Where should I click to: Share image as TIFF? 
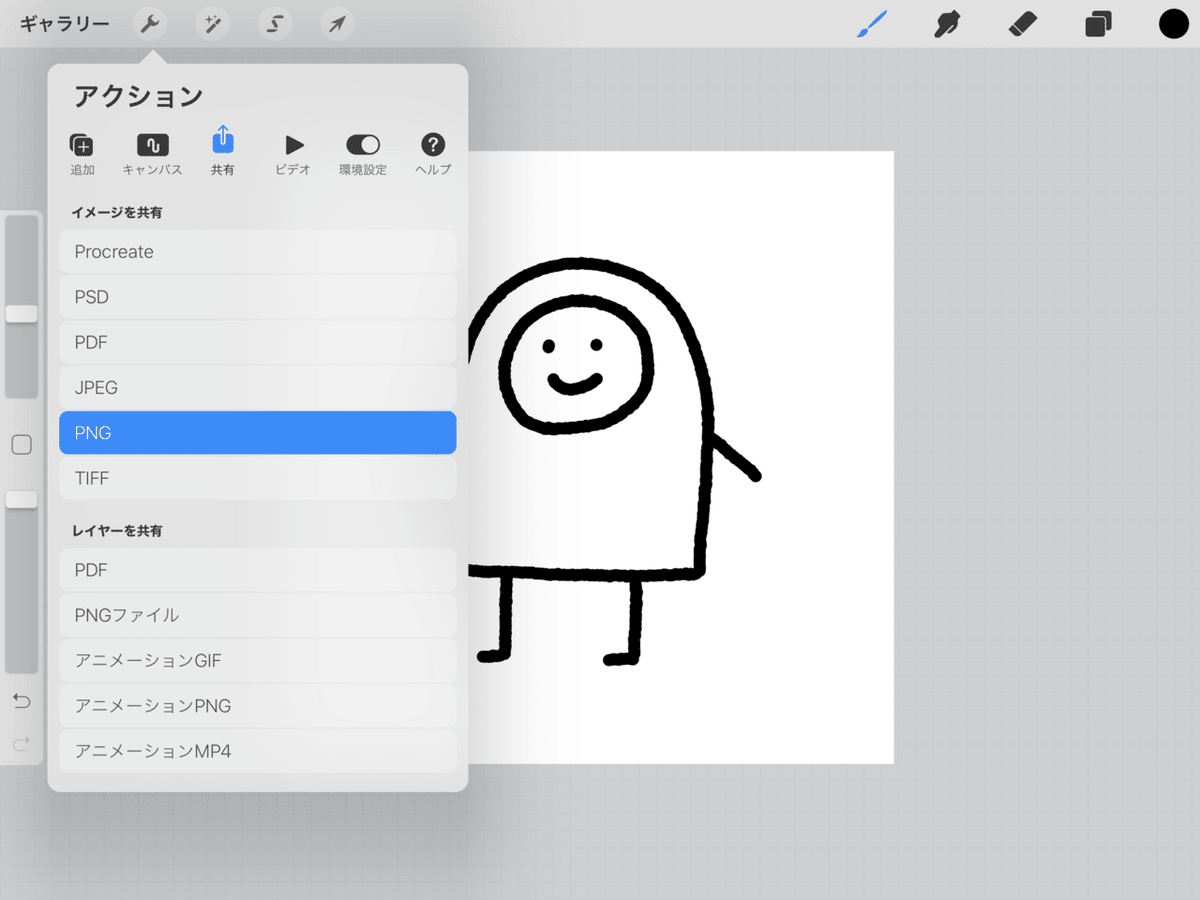[x=258, y=478]
